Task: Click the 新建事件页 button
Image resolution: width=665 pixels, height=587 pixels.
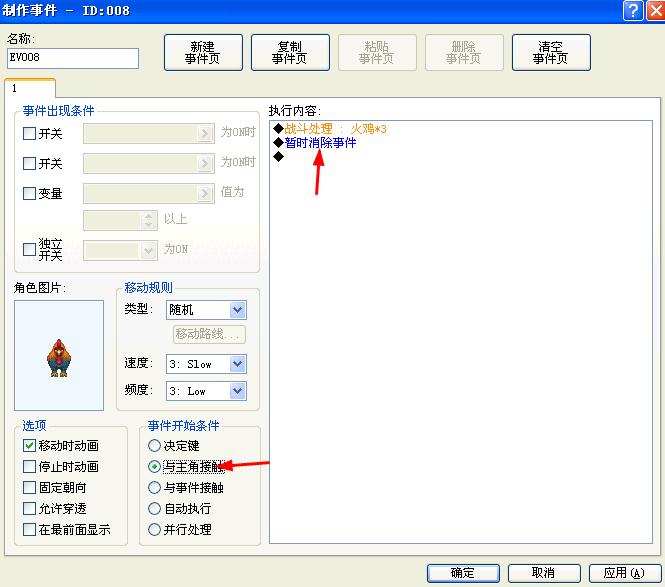Action: [x=203, y=53]
